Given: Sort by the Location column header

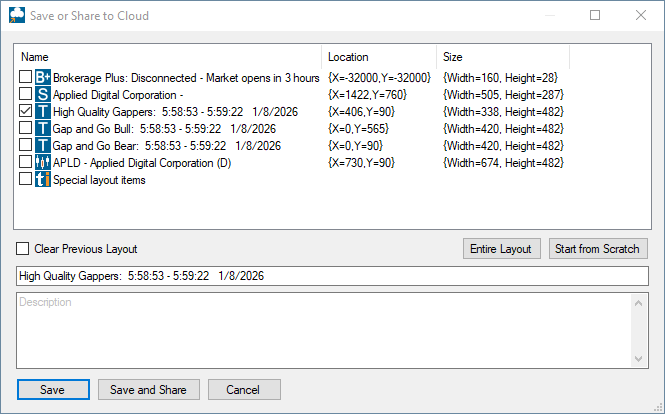Looking at the screenshot, I should pyautogui.click(x=379, y=57).
